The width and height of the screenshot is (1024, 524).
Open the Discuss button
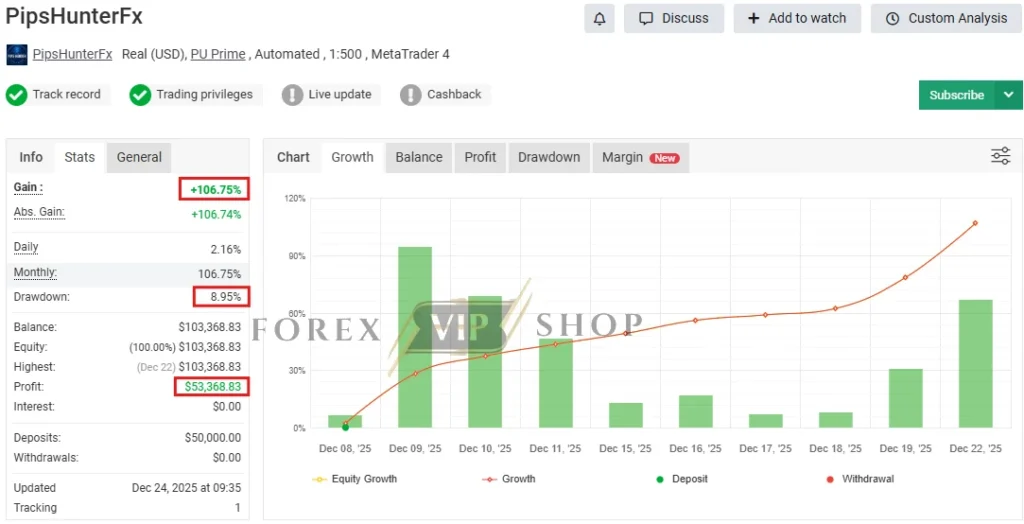click(674, 18)
